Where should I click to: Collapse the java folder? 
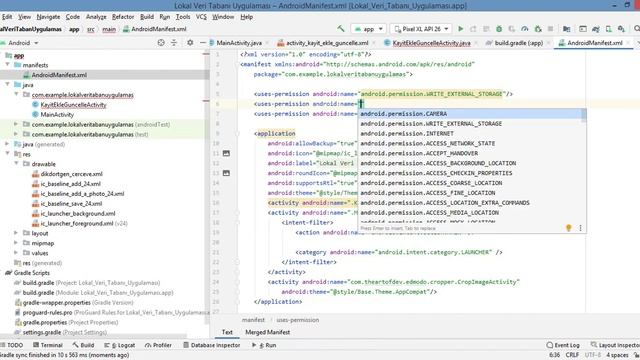[x=7, y=84]
